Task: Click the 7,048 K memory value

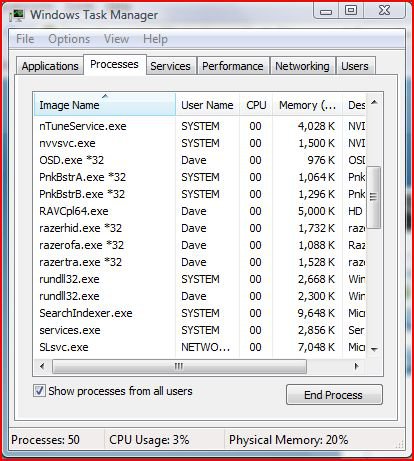Action: [x=316, y=347]
